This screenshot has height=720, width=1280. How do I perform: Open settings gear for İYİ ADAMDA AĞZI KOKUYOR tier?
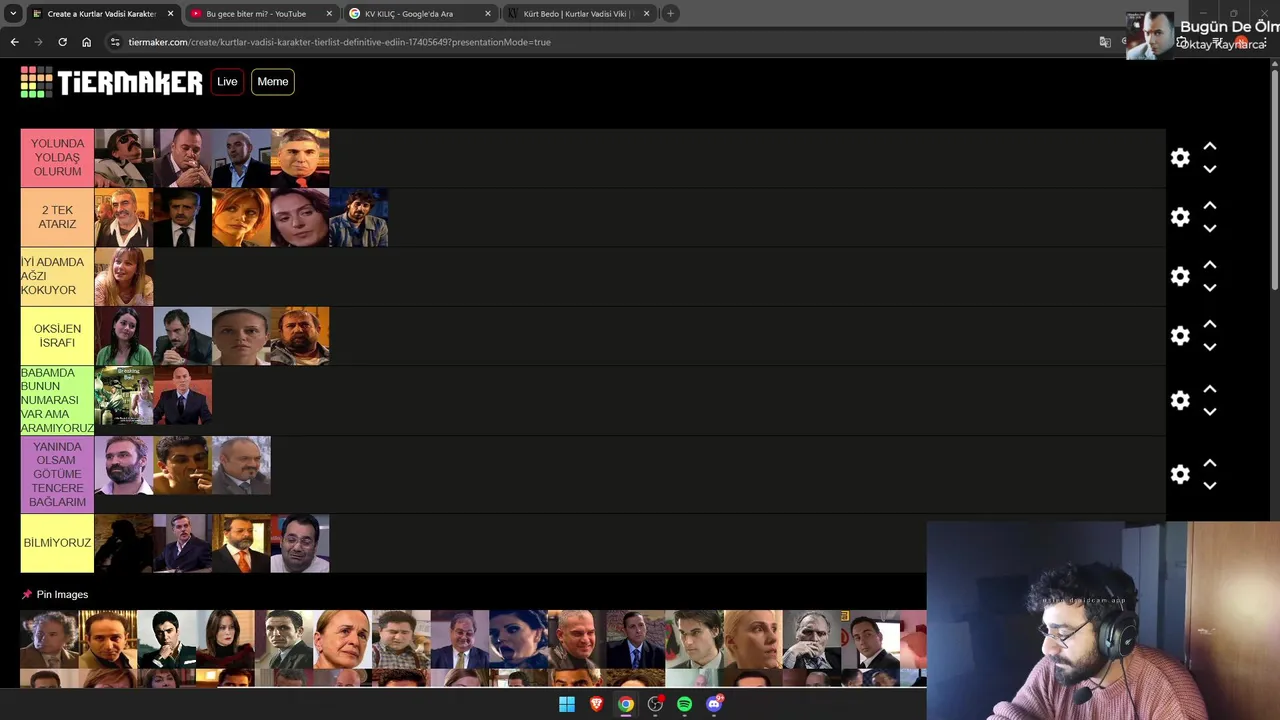pyautogui.click(x=1180, y=276)
